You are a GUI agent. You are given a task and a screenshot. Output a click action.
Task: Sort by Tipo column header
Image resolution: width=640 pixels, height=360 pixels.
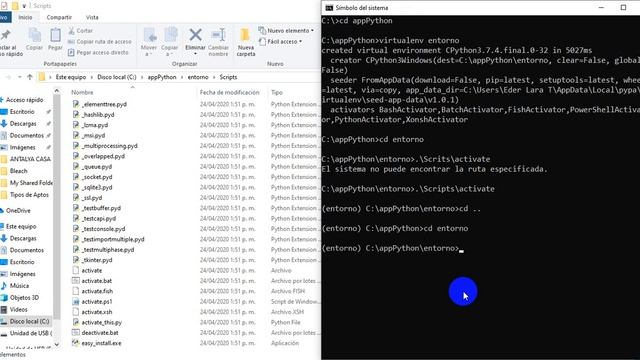pos(277,93)
